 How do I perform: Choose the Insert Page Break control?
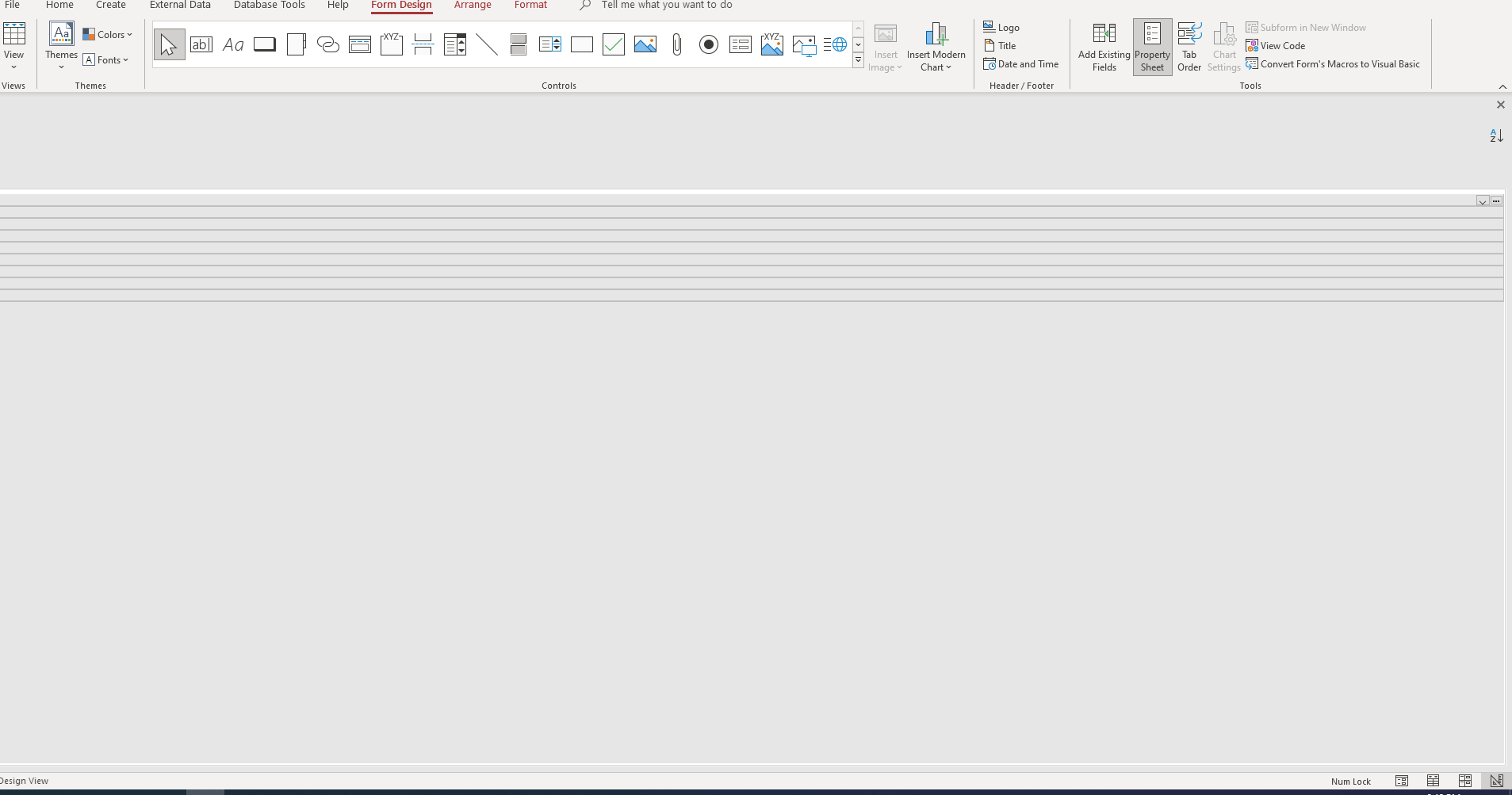point(423,44)
